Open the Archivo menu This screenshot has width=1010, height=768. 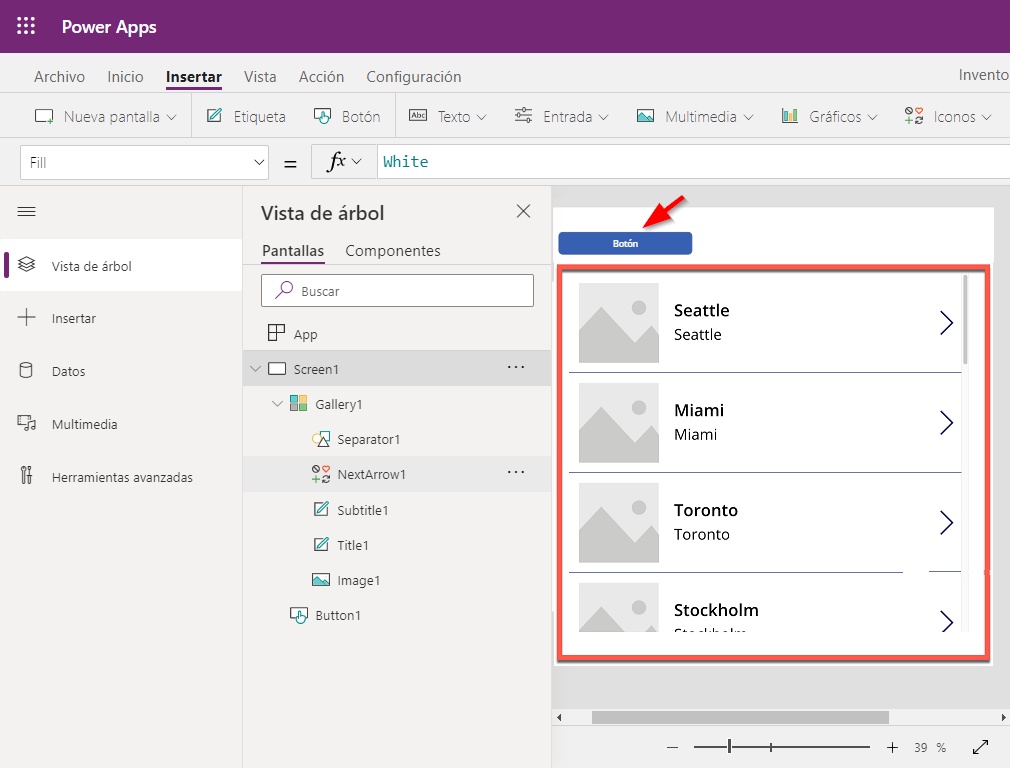coord(59,77)
